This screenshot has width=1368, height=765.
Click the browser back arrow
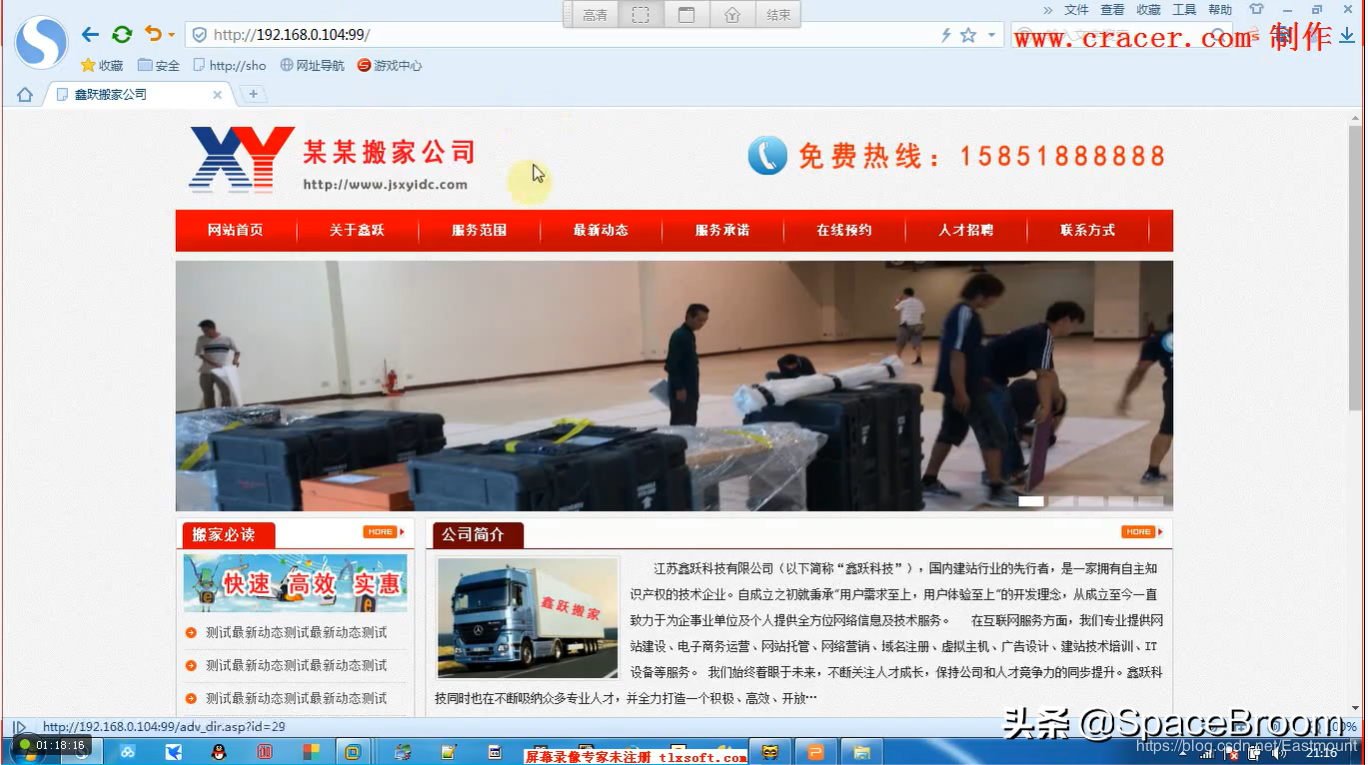coord(90,35)
